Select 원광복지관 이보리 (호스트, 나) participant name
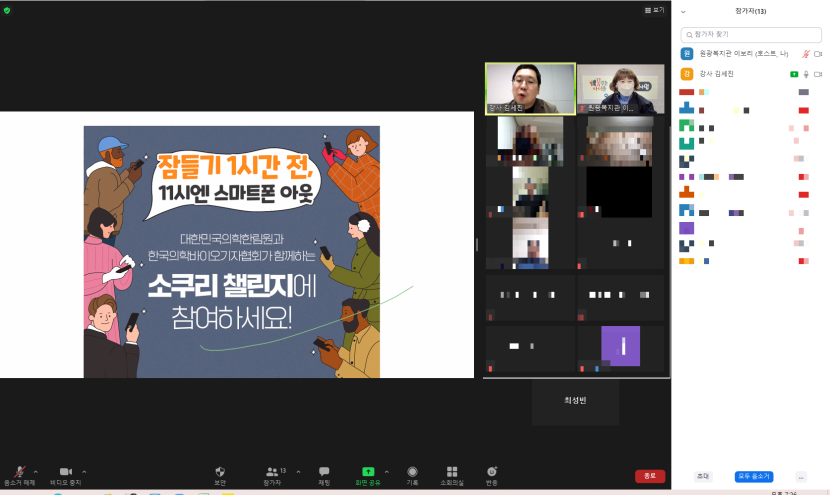Screen dimensions: 830x495 744,53
